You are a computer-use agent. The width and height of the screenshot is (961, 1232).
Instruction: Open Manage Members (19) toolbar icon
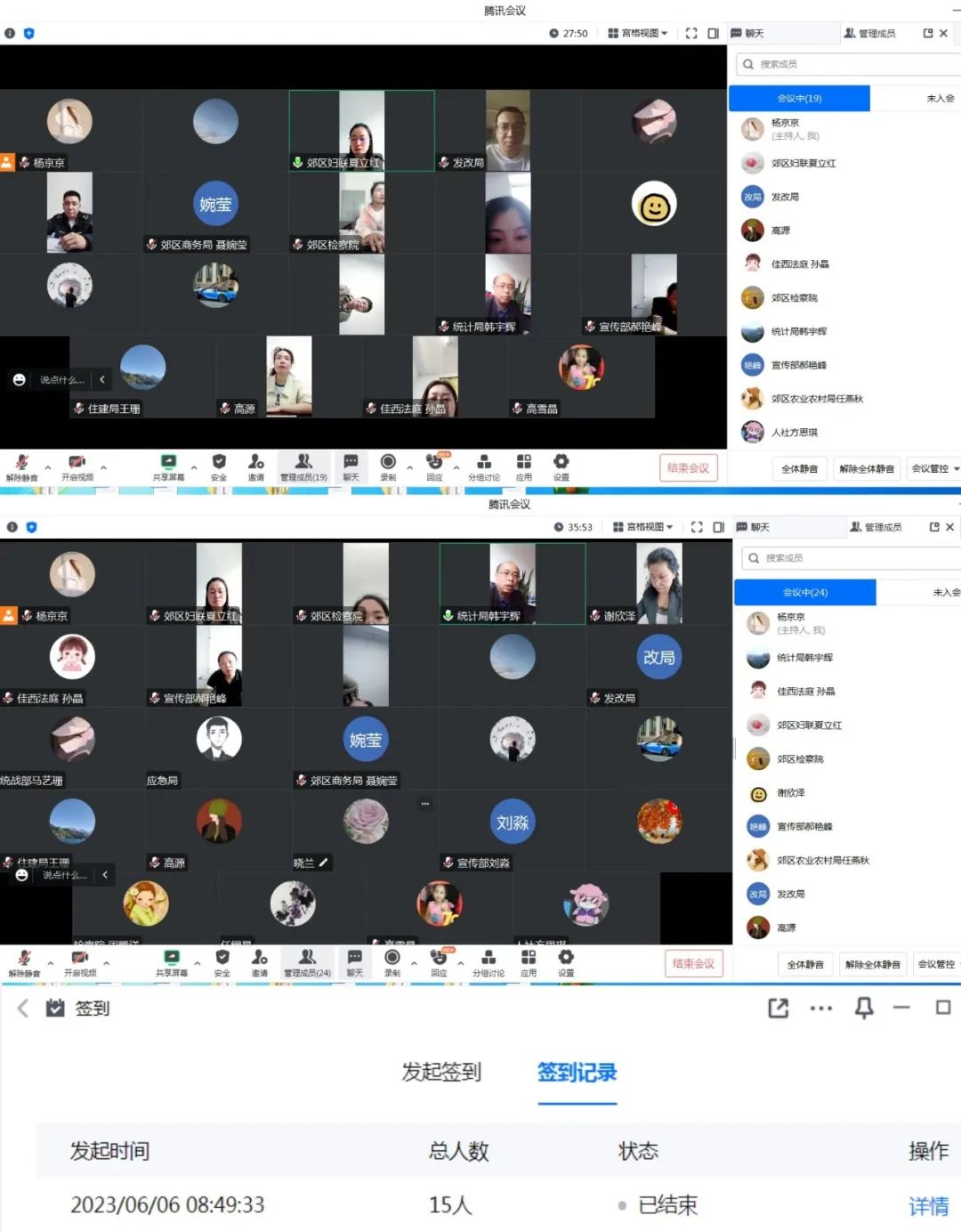(303, 466)
